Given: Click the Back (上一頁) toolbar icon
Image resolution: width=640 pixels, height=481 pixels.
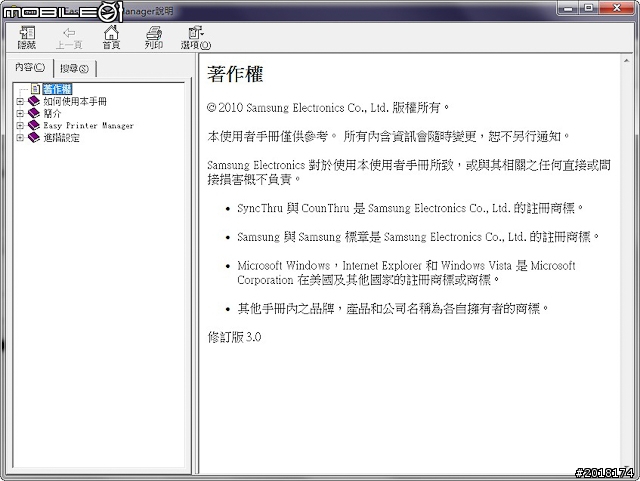Looking at the screenshot, I should tap(69, 38).
